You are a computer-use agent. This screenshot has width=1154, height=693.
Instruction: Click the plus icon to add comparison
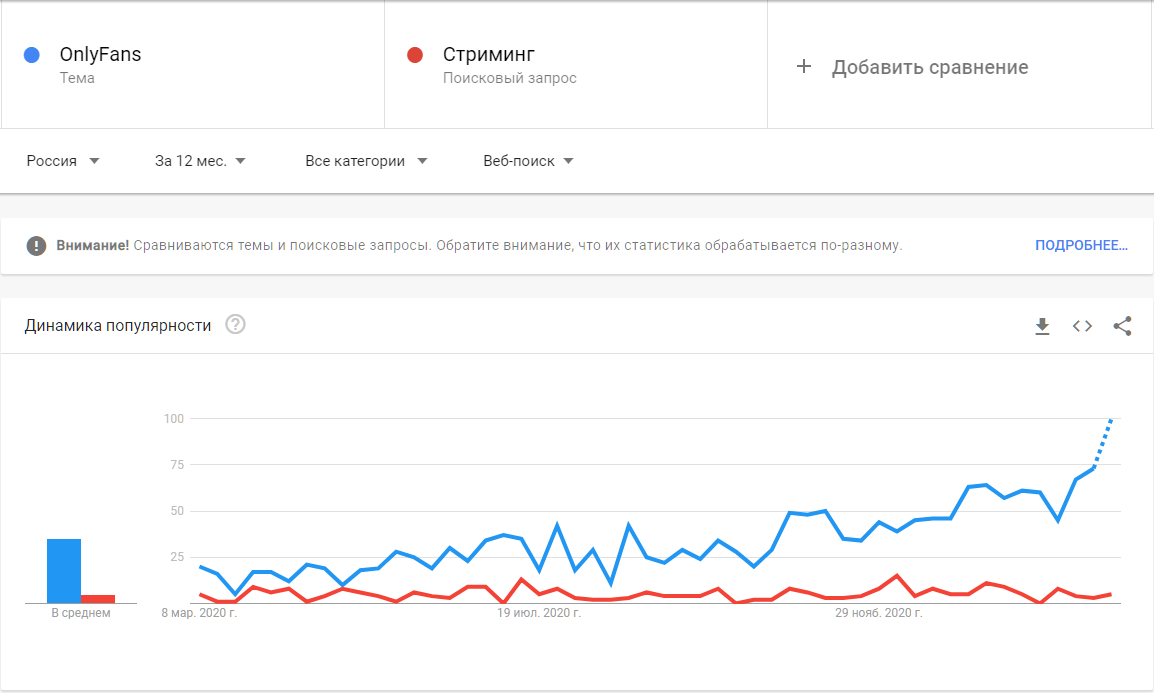[804, 67]
